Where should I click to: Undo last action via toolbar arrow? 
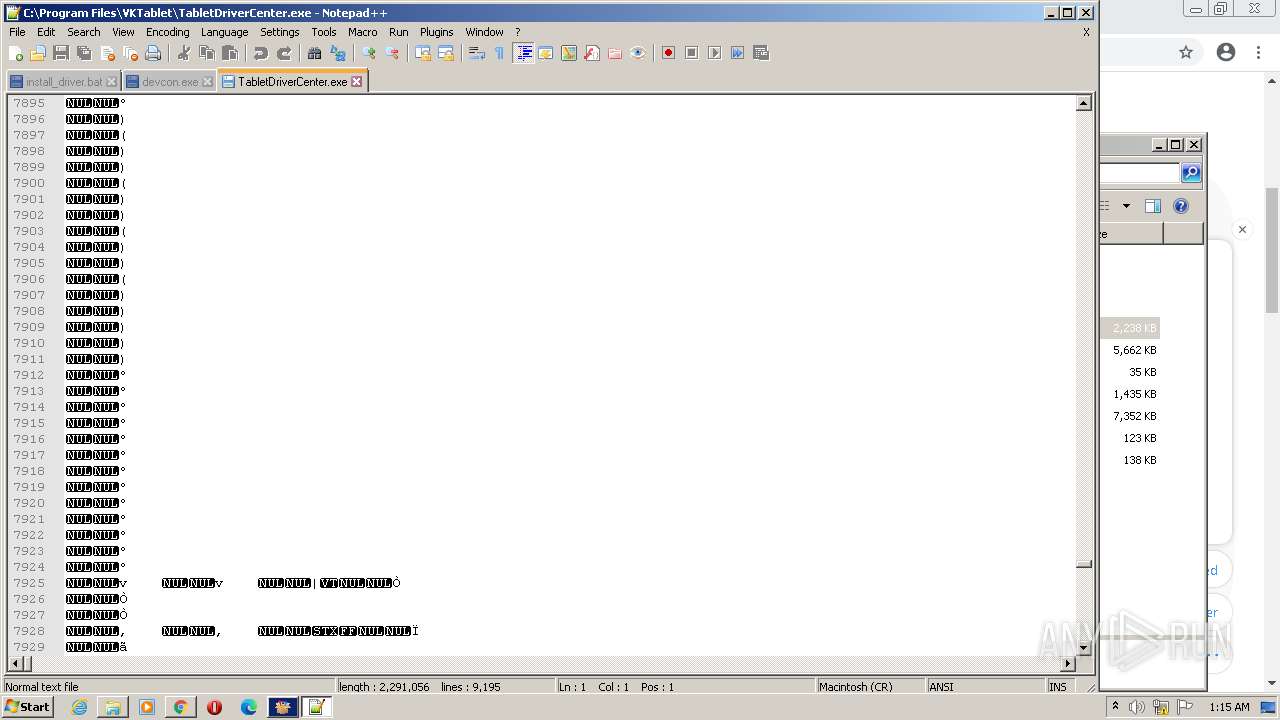tap(261, 53)
